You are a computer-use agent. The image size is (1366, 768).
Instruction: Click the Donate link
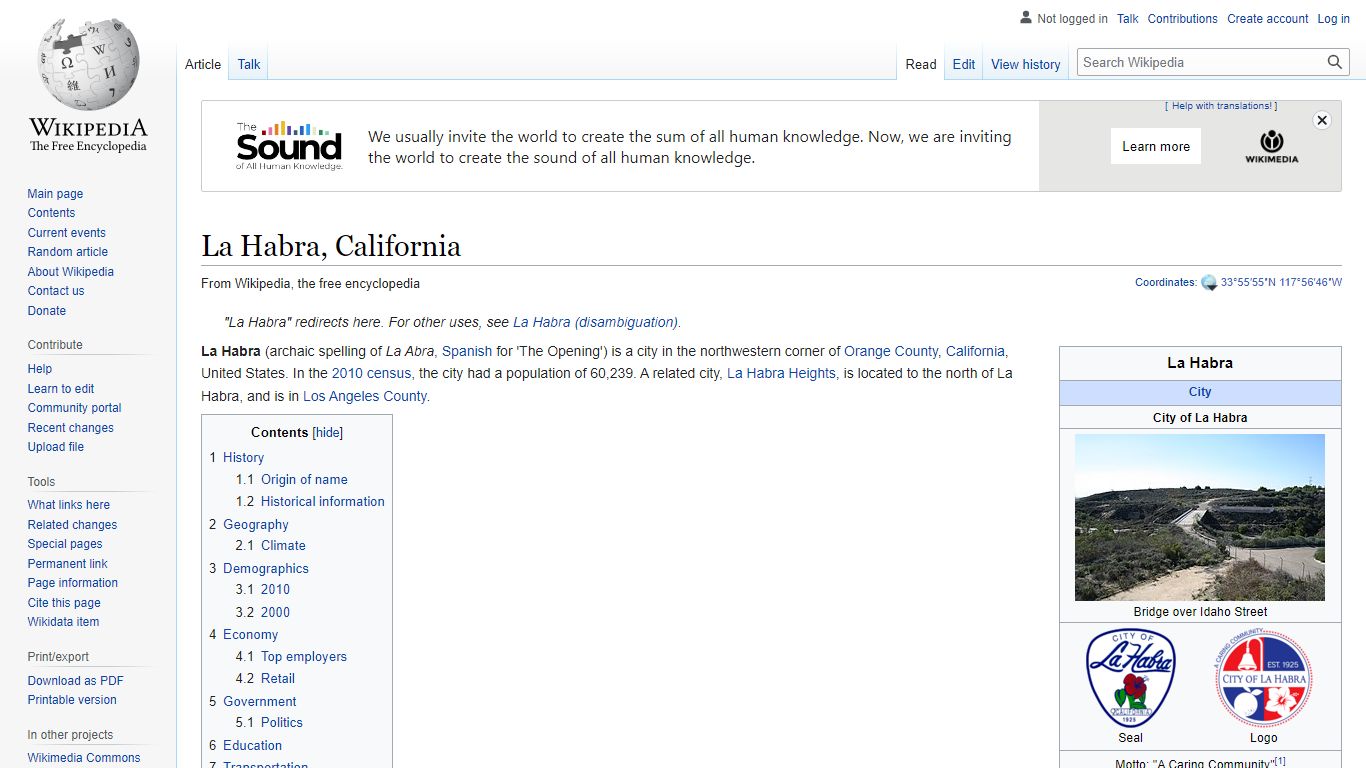46,311
